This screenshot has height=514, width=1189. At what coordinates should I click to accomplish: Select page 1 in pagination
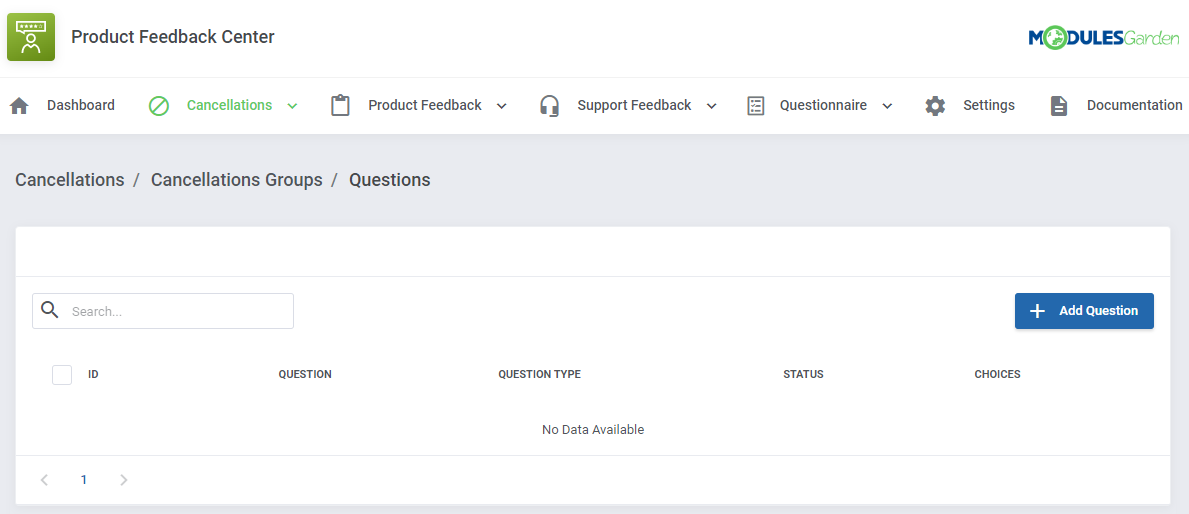click(83, 480)
